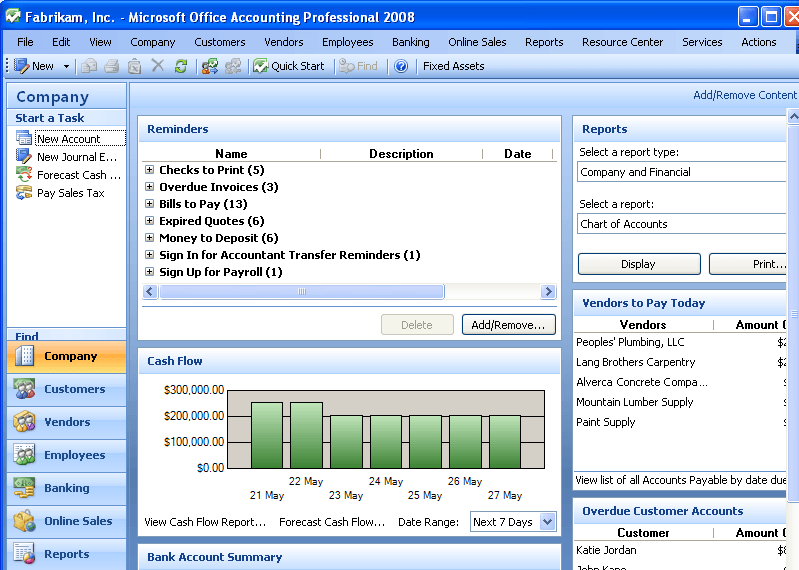Click the Print Preview toolbar icon
The image size is (799, 570).
click(135, 66)
